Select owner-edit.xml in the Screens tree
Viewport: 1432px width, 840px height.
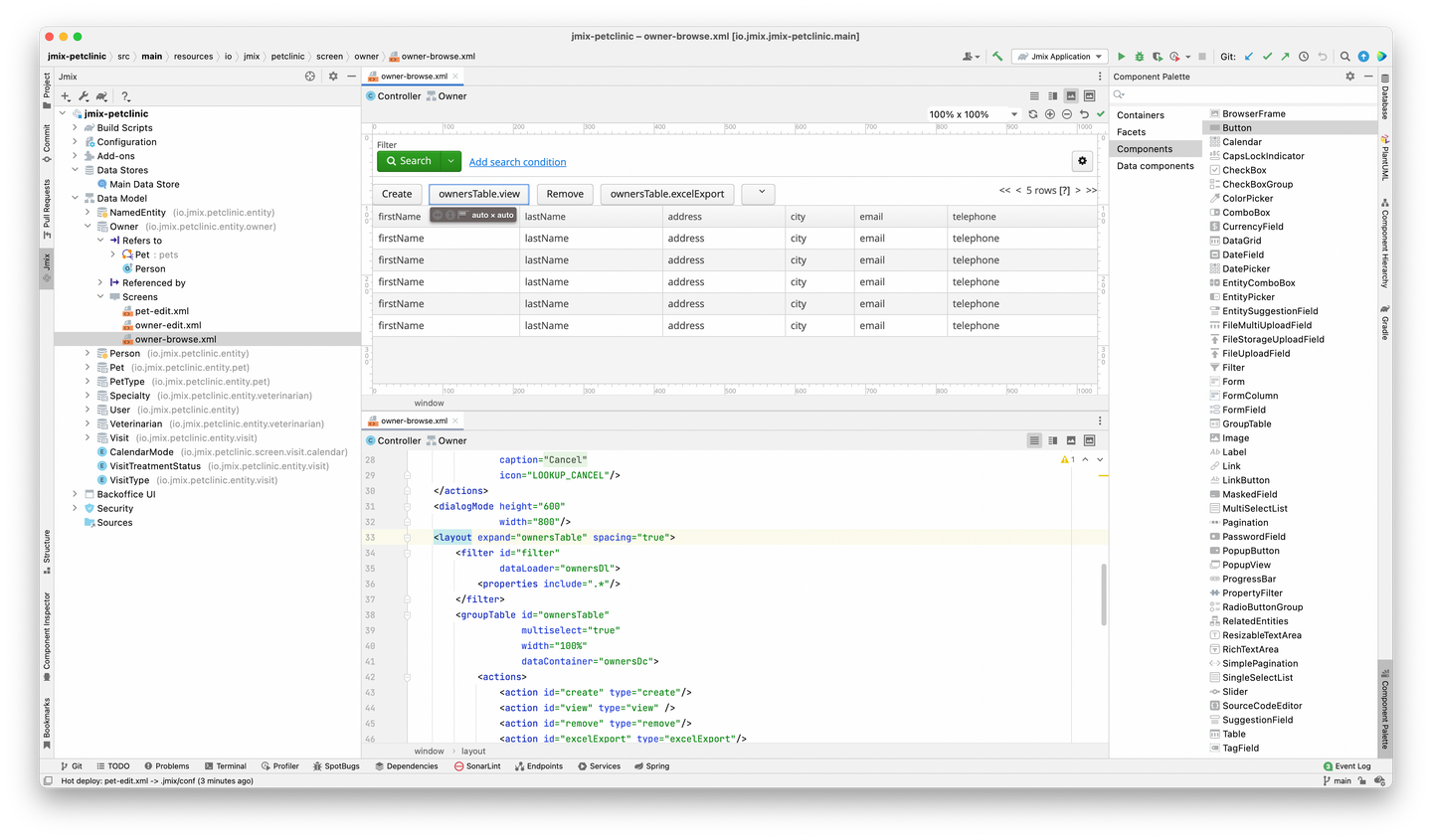click(x=168, y=325)
